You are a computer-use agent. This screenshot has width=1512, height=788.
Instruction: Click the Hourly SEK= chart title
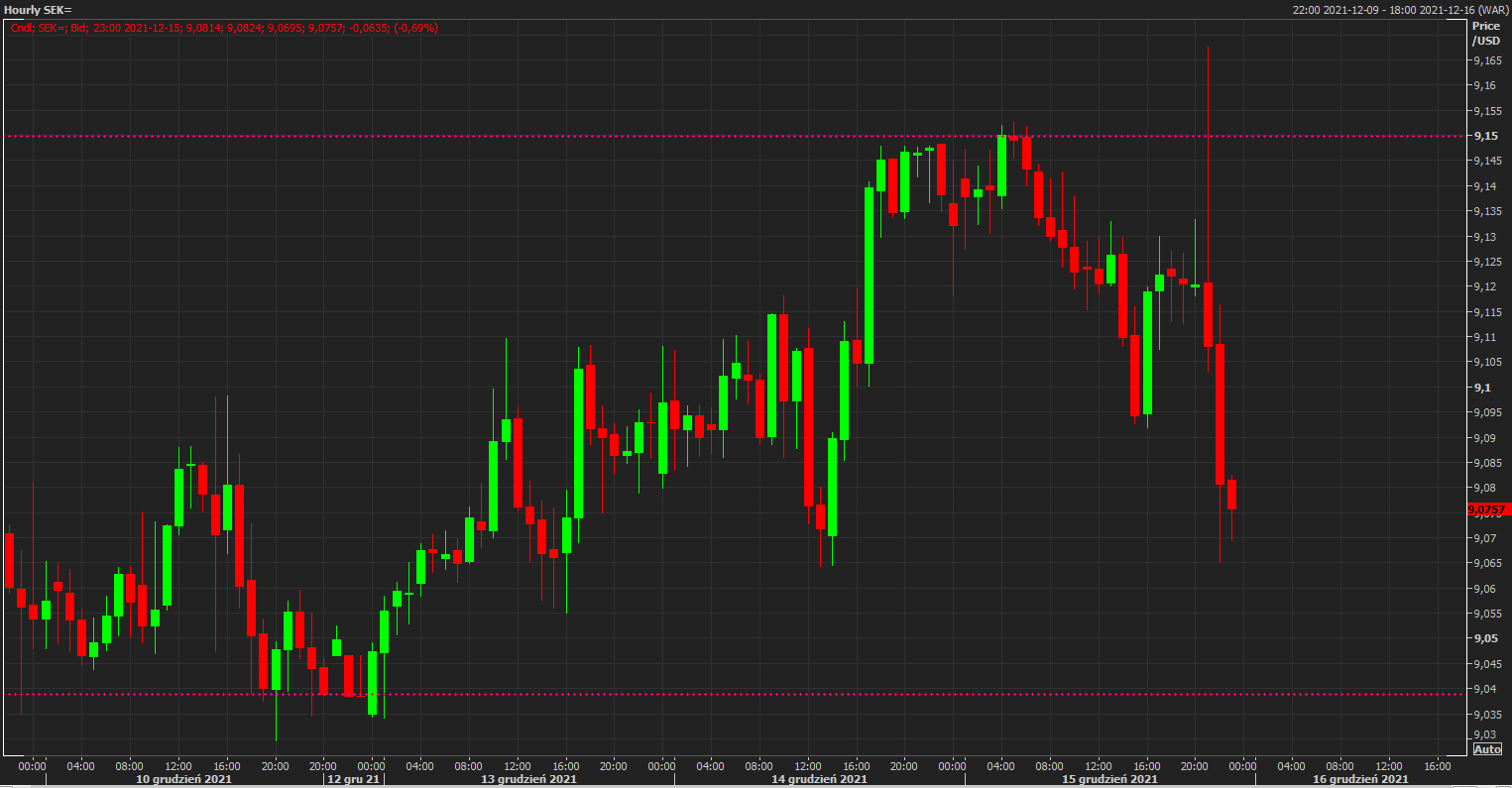tap(39, 9)
